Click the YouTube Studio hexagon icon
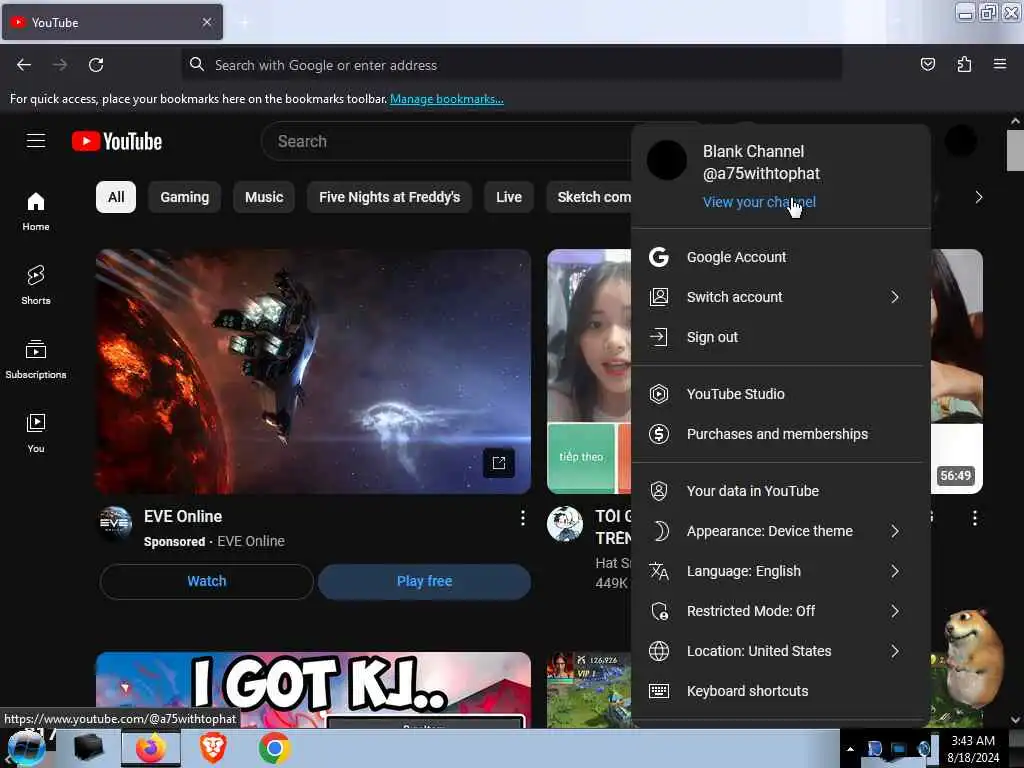This screenshot has height=768, width=1024. coord(659,394)
